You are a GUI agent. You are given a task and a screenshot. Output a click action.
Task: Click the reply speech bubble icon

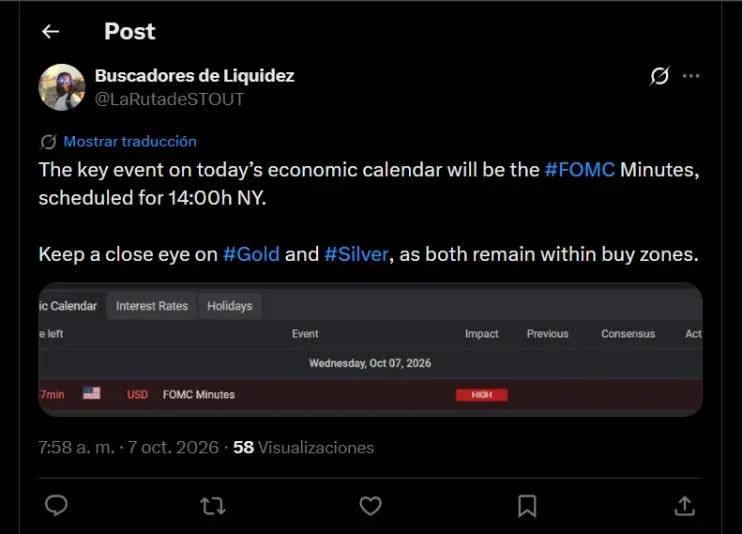[56, 505]
